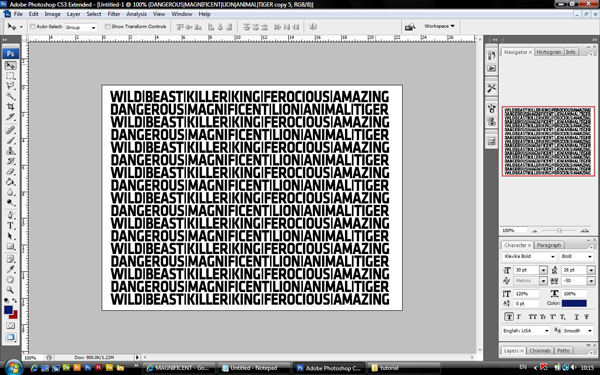Select the History Brush tool
This screenshot has width=600, height=375.
[10, 161]
